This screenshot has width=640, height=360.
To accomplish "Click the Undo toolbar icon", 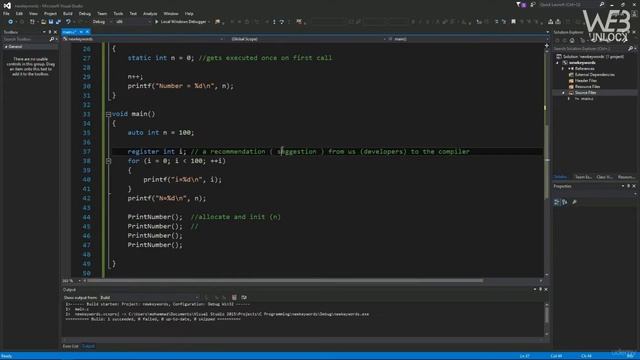I will point(68,22).
